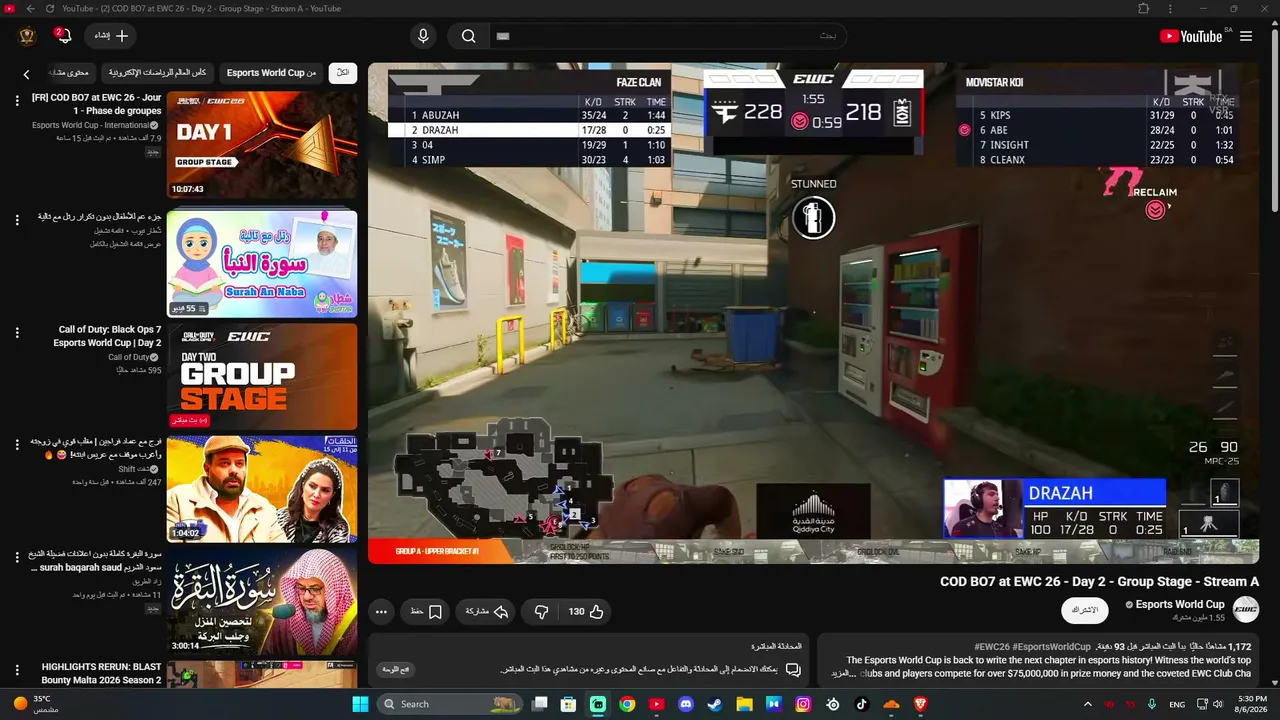The image size is (1280, 720).
Task: Open the YouTube notifications bell
Action: pos(63,36)
